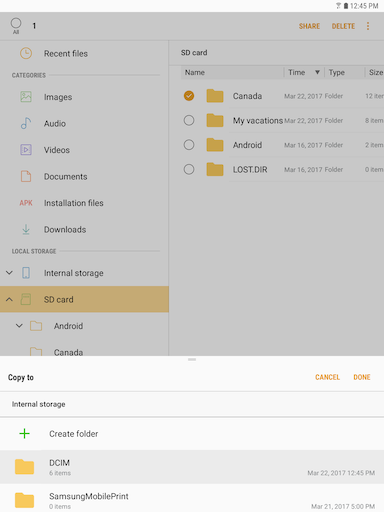Click the SD card breadcrumb path
The width and height of the screenshot is (384, 512).
coord(194,53)
